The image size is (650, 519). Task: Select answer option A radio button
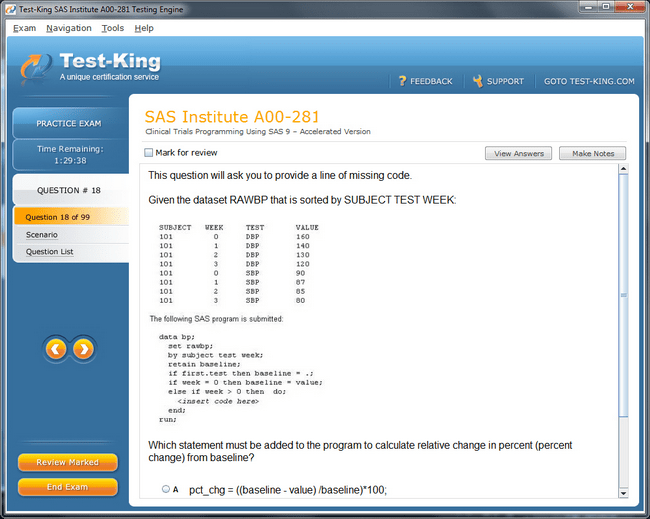point(166,489)
